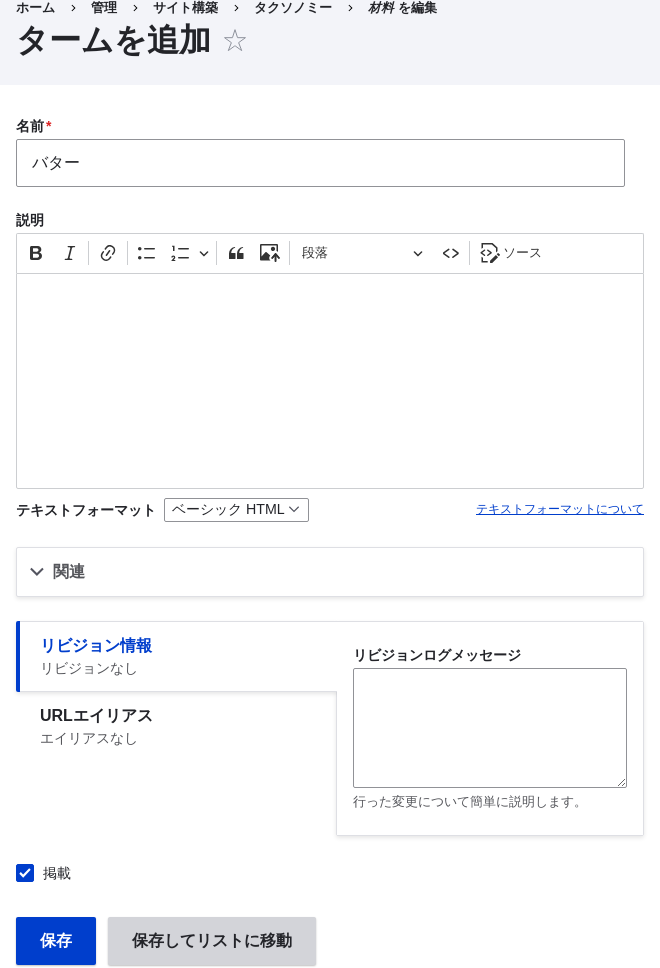This screenshot has height=968, width=660.
Task: Select the URLエイリアス tab
Action: point(95,715)
